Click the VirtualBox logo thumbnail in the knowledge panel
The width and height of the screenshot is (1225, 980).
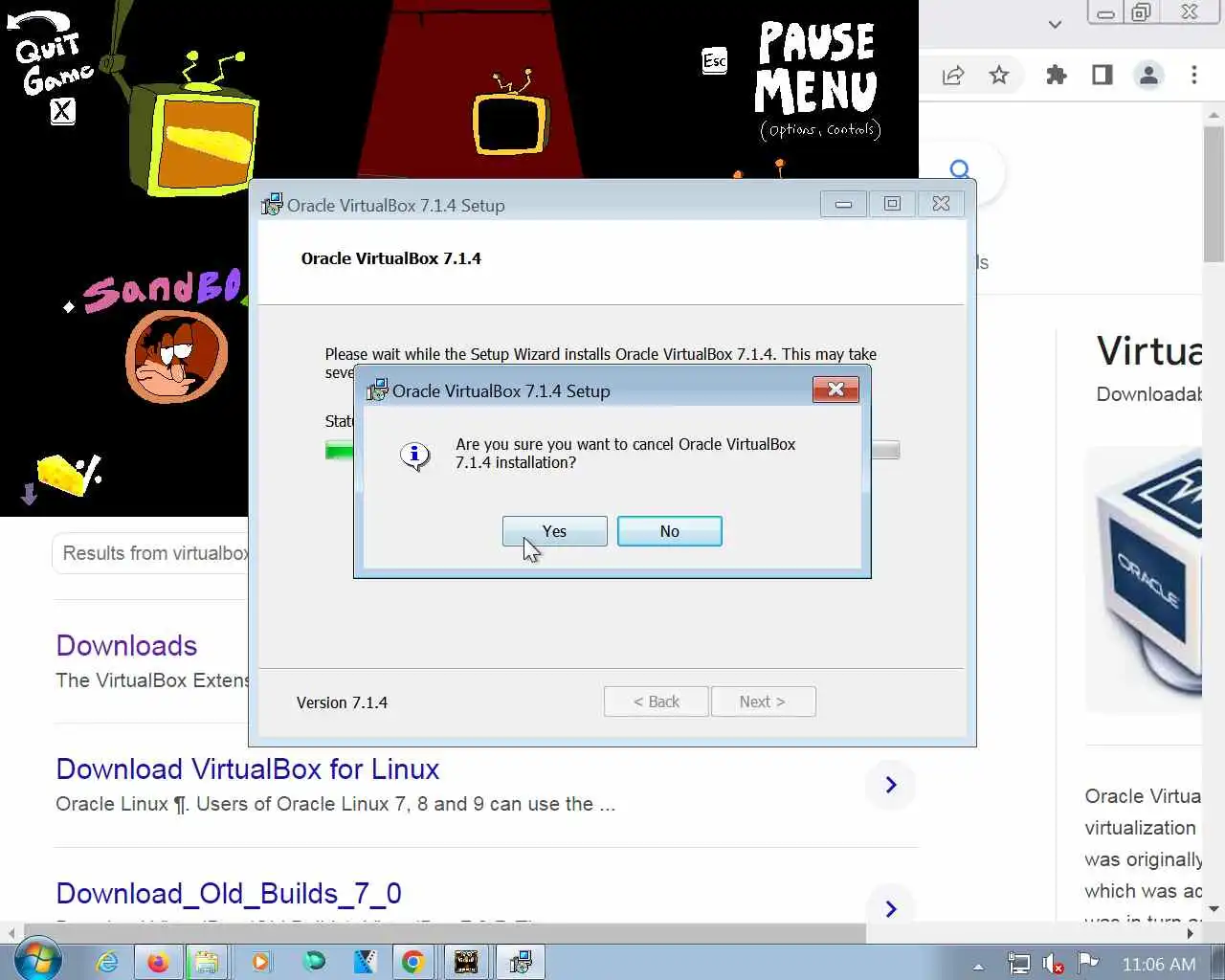[1145, 579]
